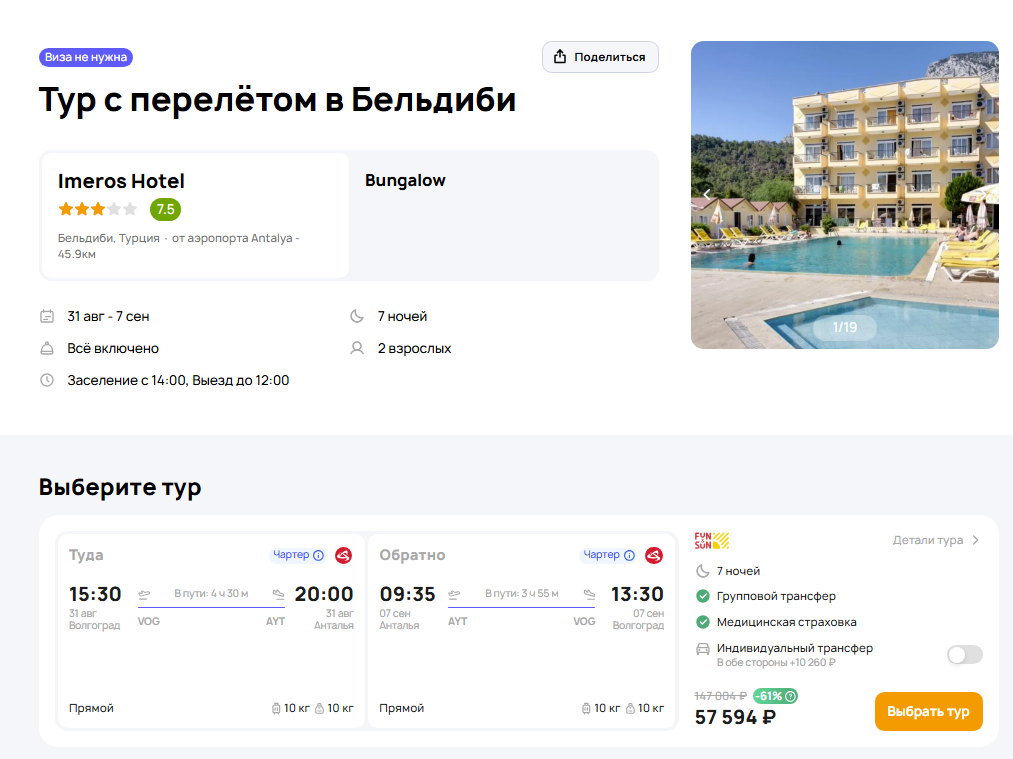The width and height of the screenshot is (1013, 759).
Task: Click the green 7.5 rating badge
Action: pos(165,209)
